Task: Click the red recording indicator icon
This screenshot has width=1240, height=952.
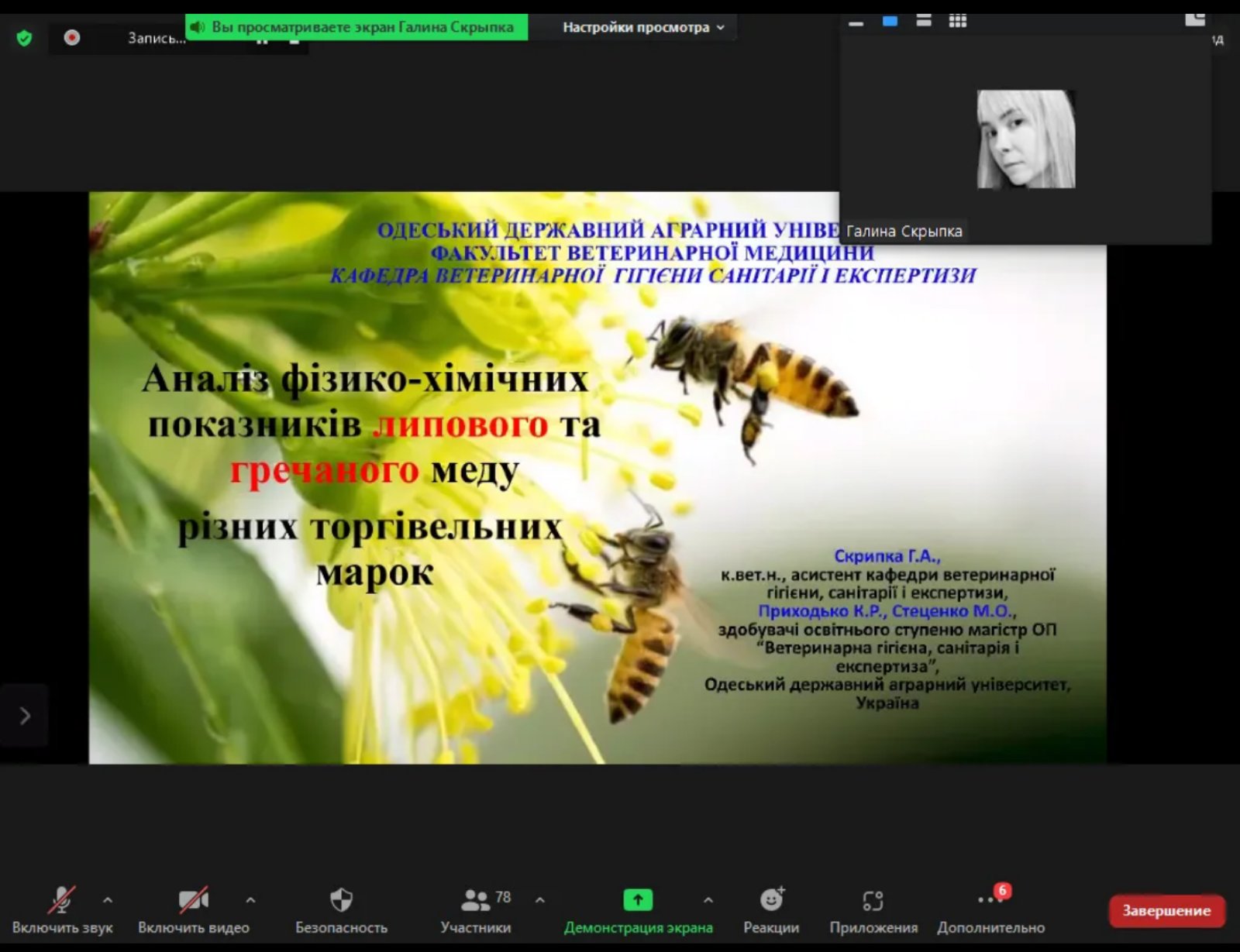Action: [72, 37]
